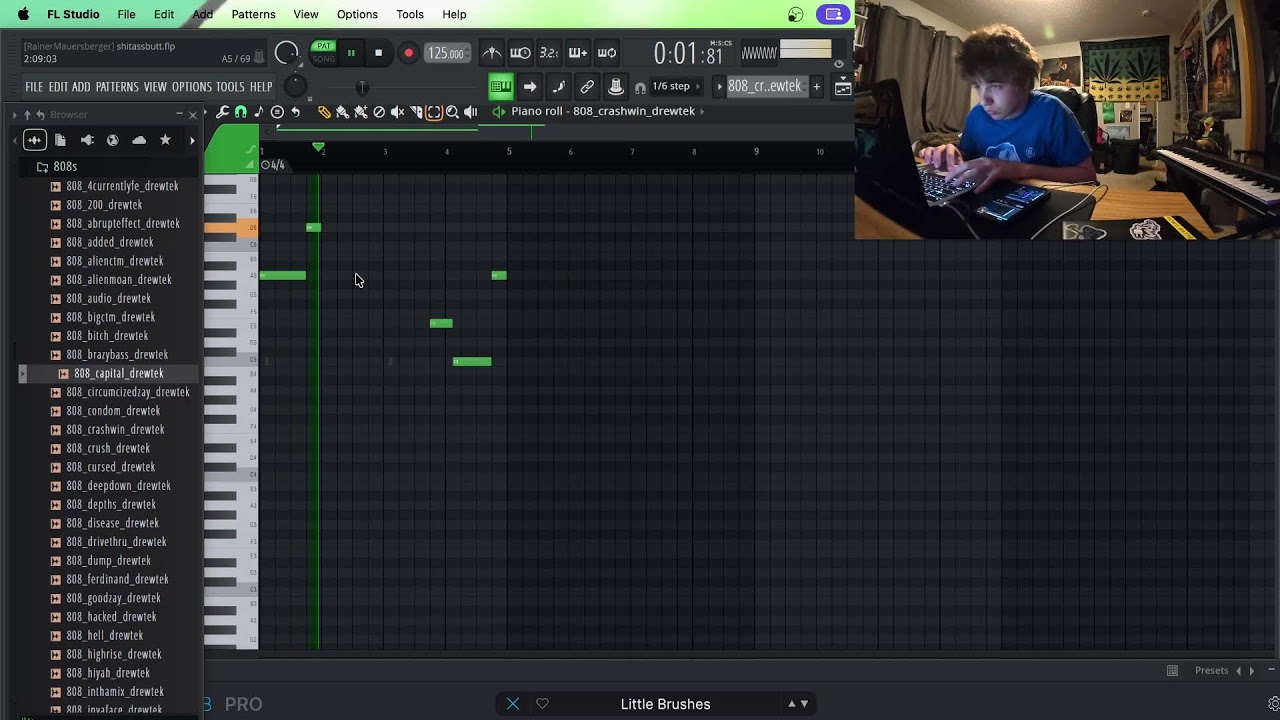Screen dimensions: 1280x720
Task: Arm the red record button
Action: click(408, 53)
